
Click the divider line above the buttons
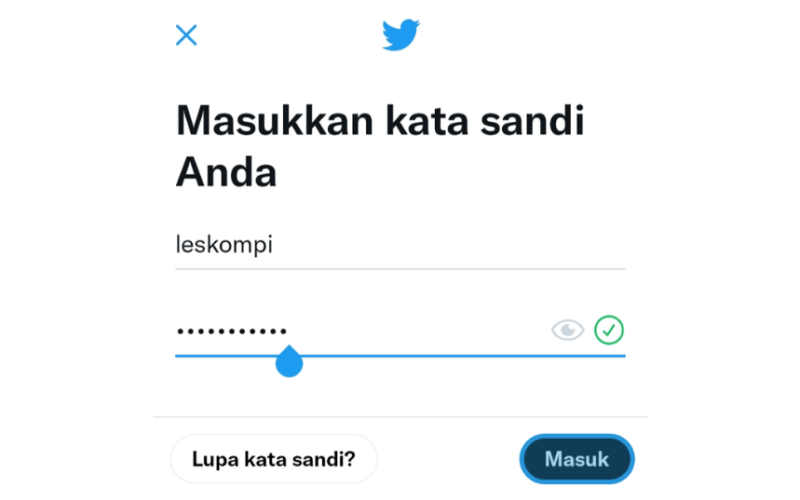401,417
